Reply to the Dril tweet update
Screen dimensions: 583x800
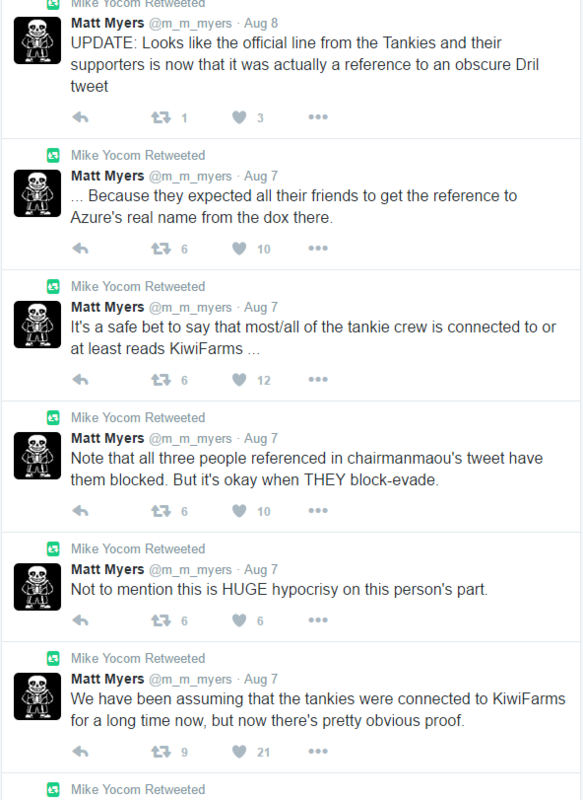[81, 118]
